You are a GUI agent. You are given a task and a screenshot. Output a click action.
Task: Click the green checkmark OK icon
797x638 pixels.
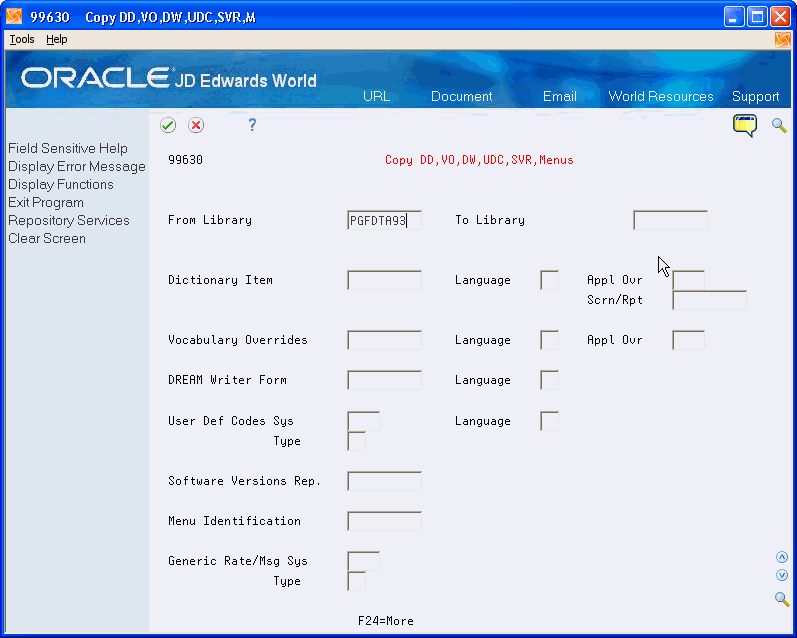(168, 125)
